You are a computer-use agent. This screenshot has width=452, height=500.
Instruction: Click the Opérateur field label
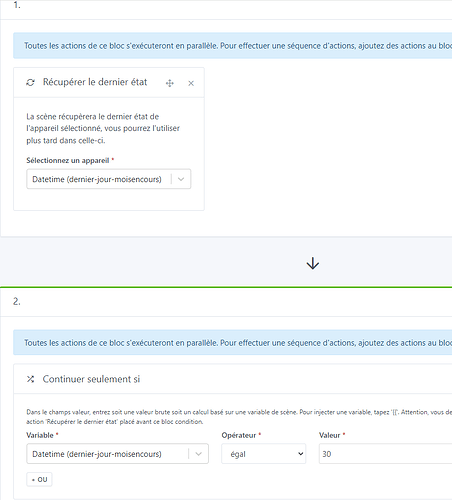[x=239, y=435]
